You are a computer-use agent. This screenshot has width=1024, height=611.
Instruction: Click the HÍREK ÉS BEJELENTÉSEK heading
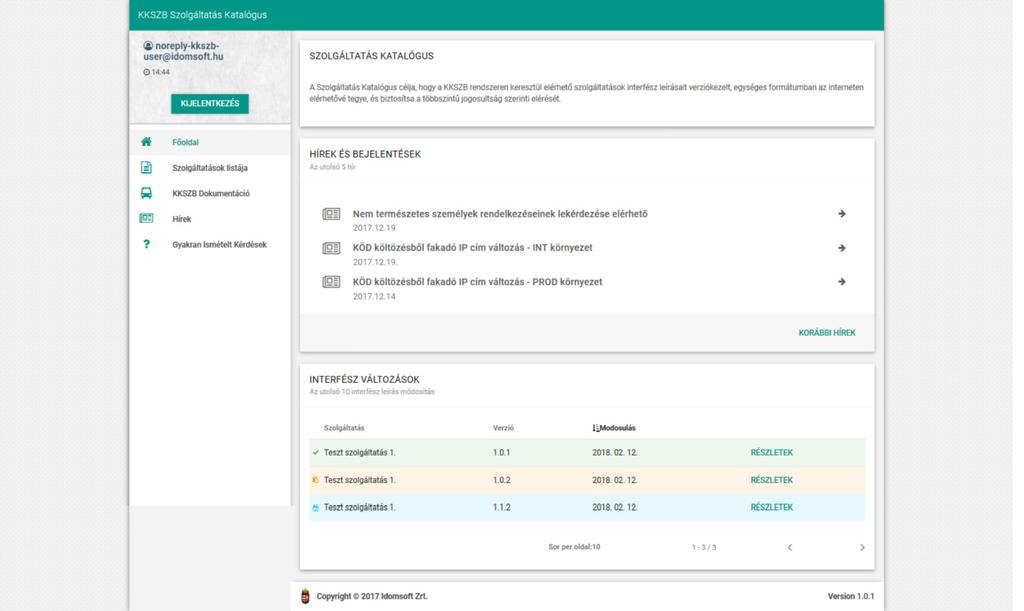[365, 154]
